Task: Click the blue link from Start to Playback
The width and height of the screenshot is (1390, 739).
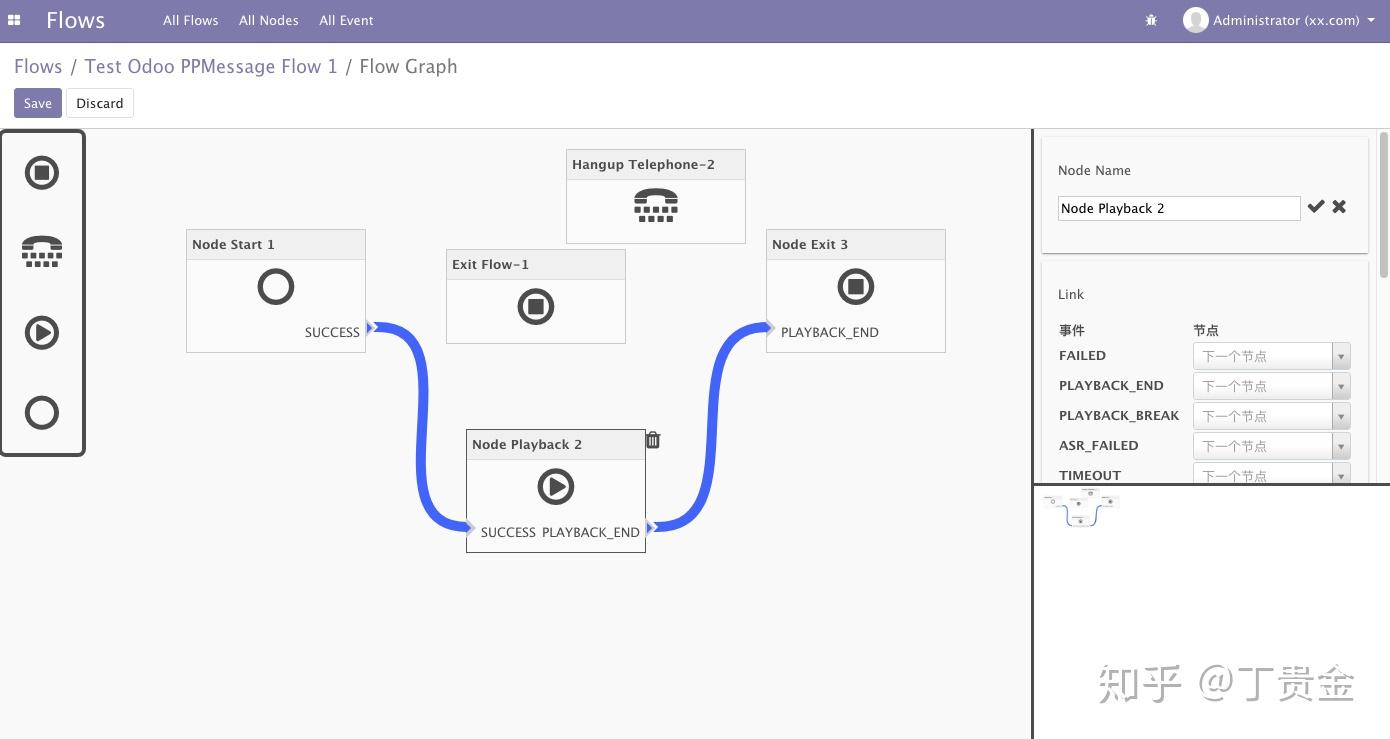Action: 422,430
